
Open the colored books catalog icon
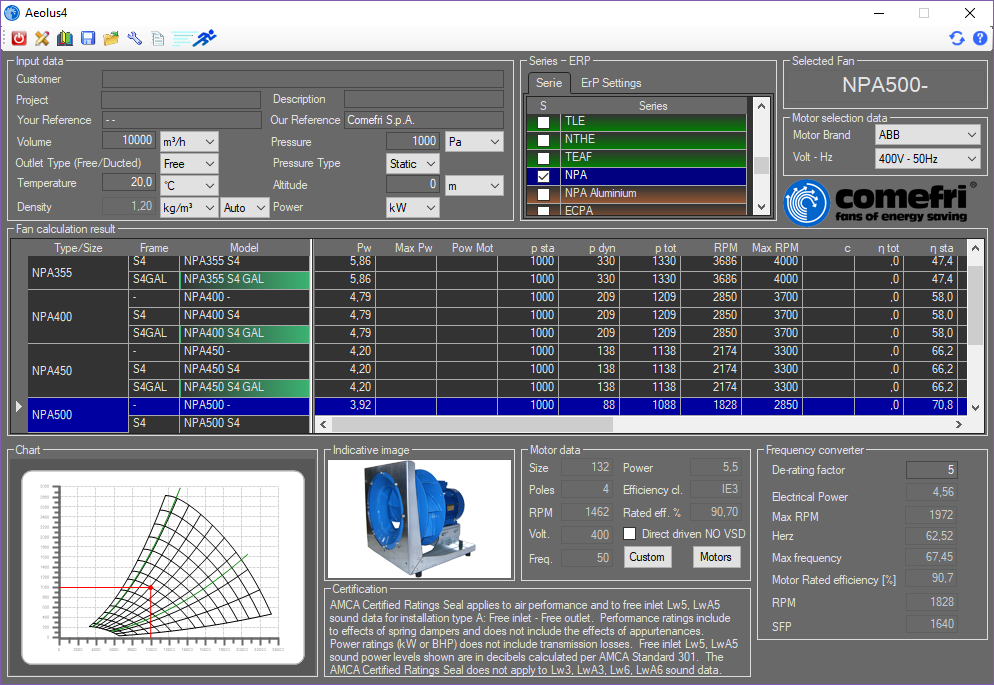pos(65,39)
